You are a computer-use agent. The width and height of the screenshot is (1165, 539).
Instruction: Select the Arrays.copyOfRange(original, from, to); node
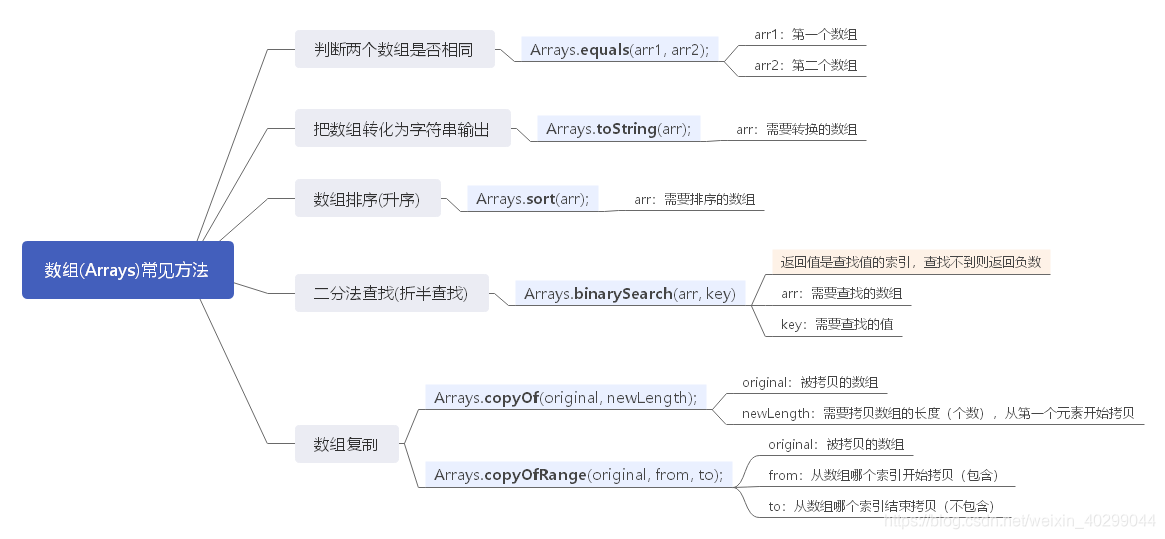coord(579,474)
